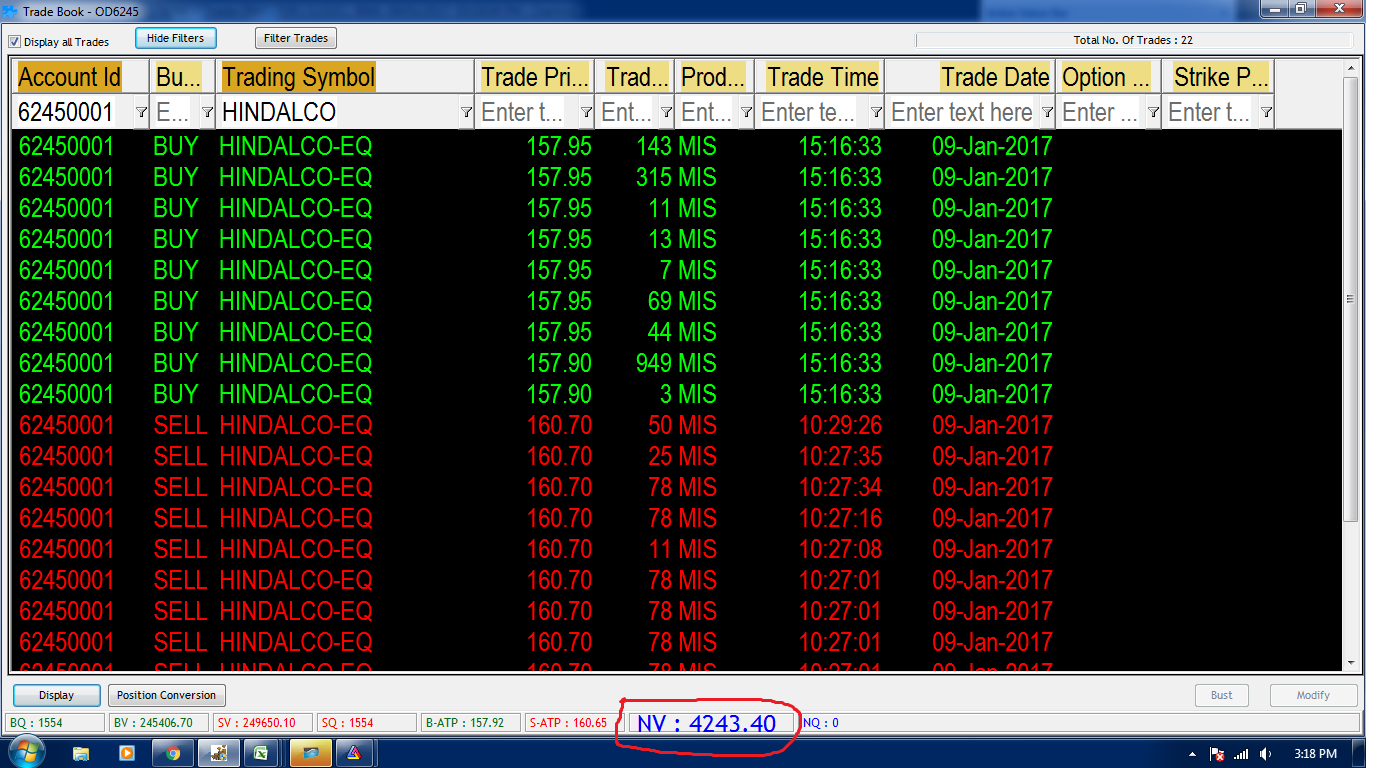Click BV : 245406.70 status field
Screen dimensions: 1380x768
[159, 722]
